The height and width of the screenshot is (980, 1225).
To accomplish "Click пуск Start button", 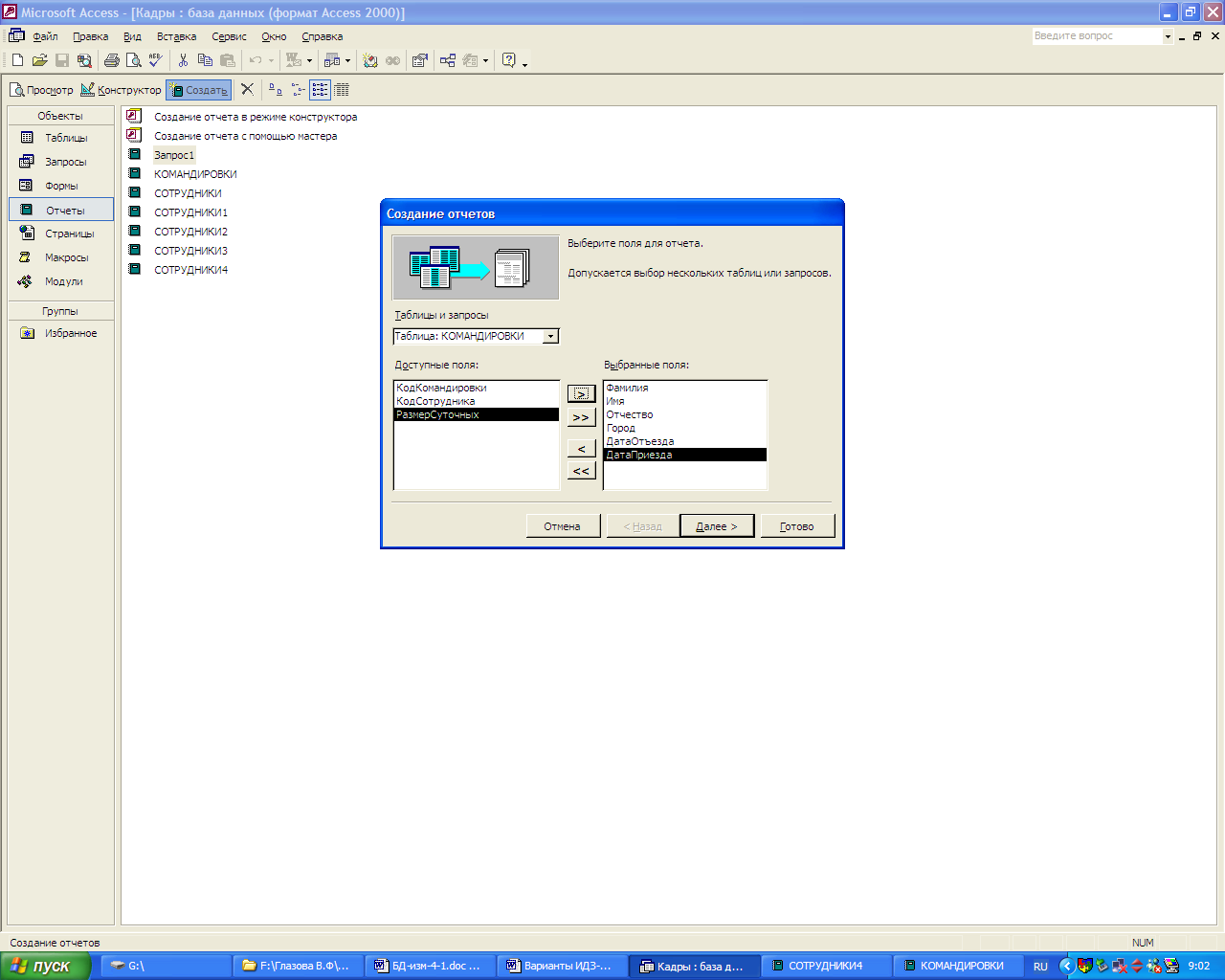I will point(45,966).
